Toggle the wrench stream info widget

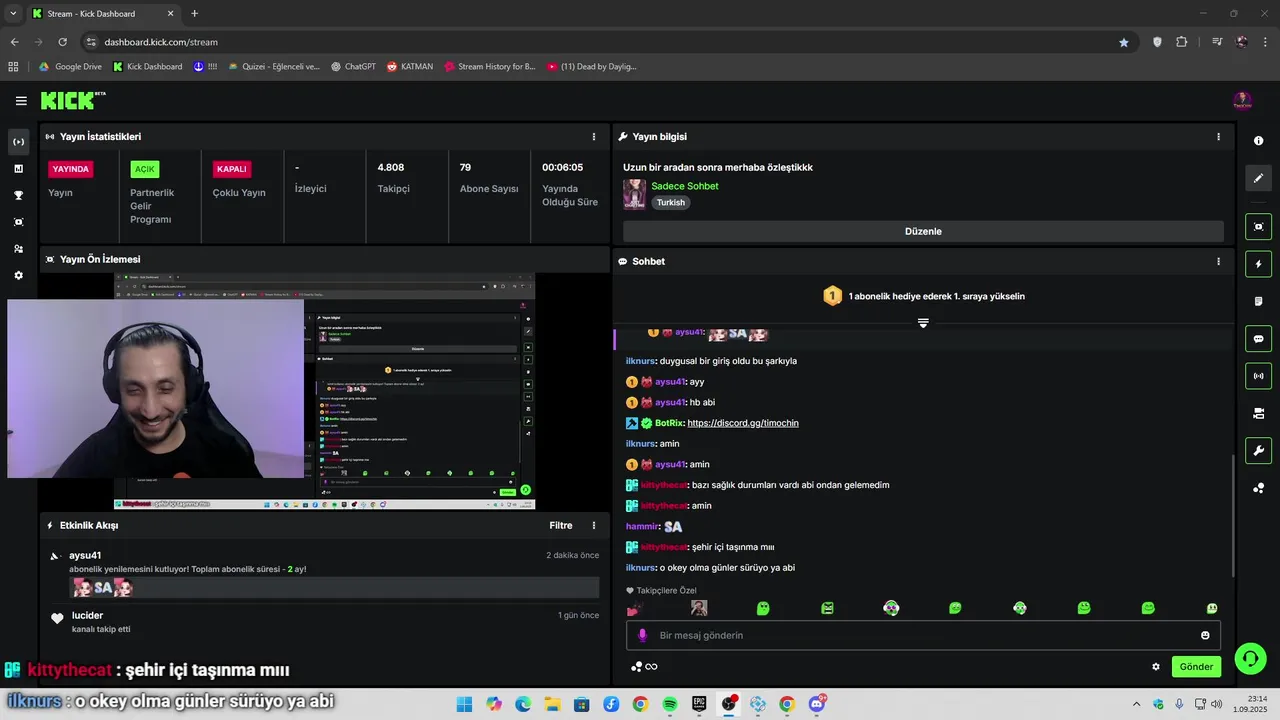(1258, 451)
